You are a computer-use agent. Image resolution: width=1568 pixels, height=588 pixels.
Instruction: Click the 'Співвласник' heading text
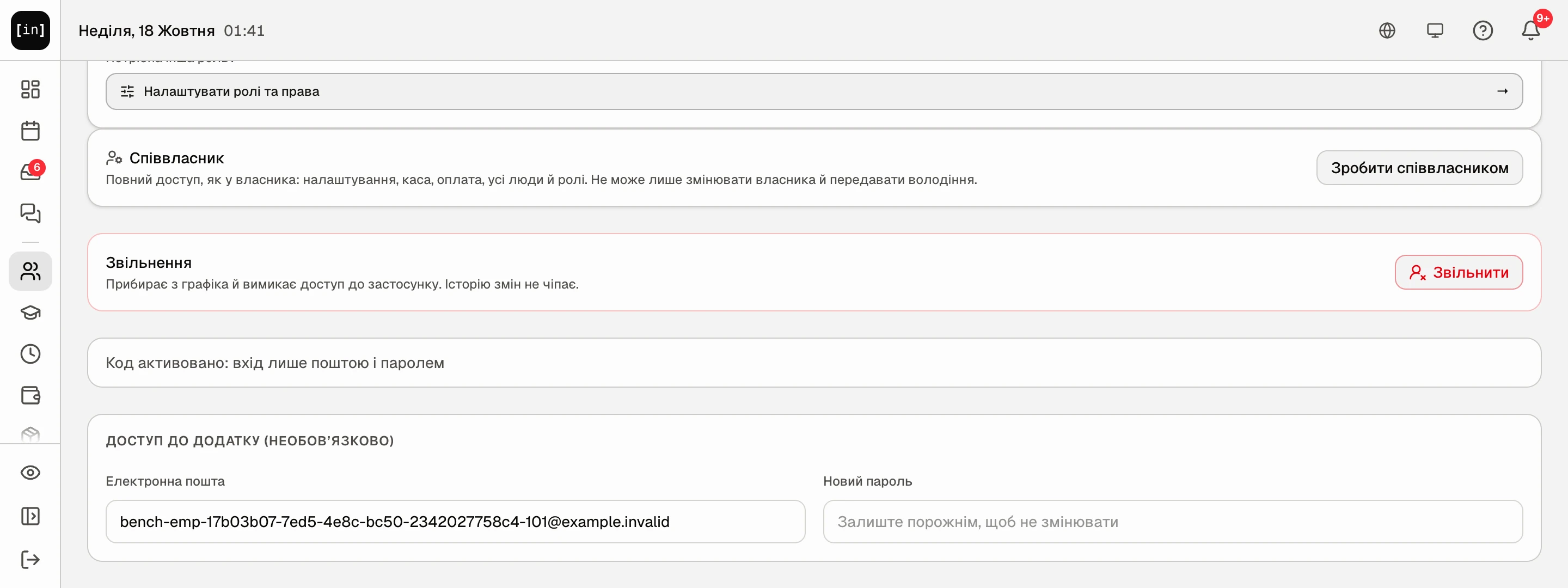[x=176, y=158]
